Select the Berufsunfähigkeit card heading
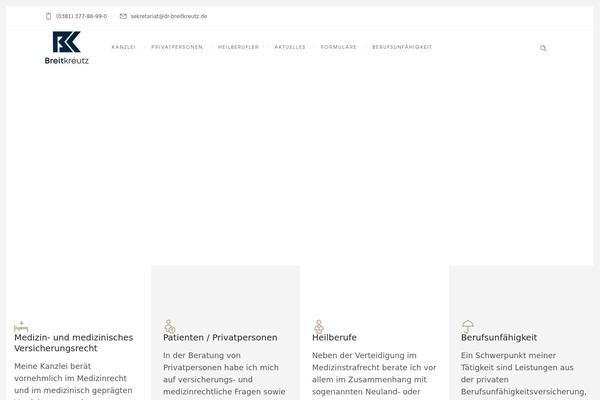The height and width of the screenshot is (400, 600). tap(499, 338)
